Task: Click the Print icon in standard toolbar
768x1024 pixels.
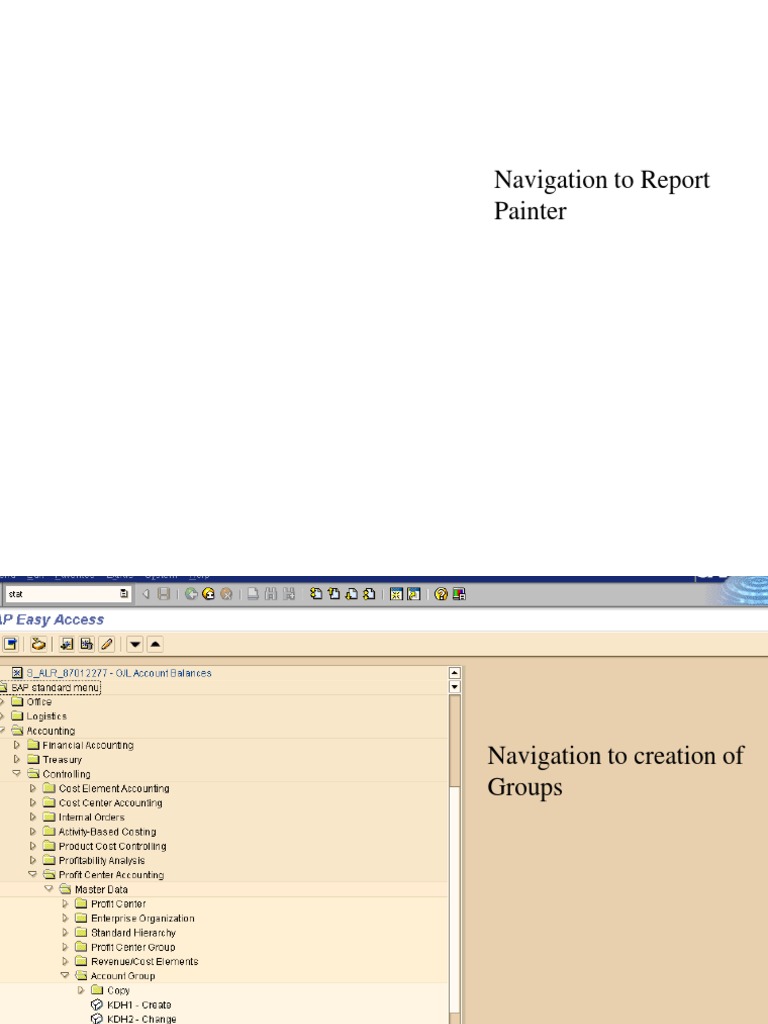Action: [253, 594]
